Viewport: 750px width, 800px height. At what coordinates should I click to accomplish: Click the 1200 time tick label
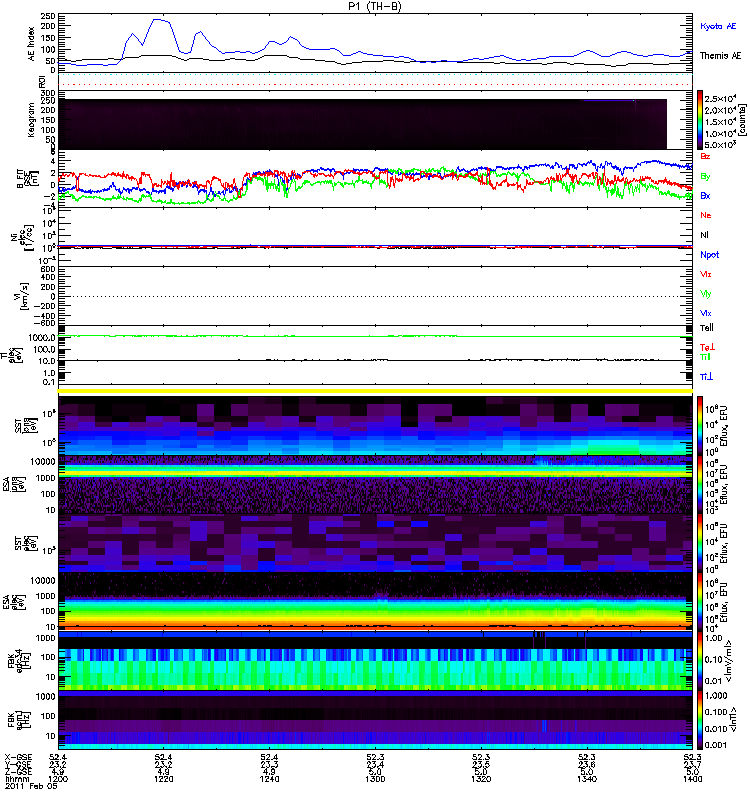(x=60, y=787)
